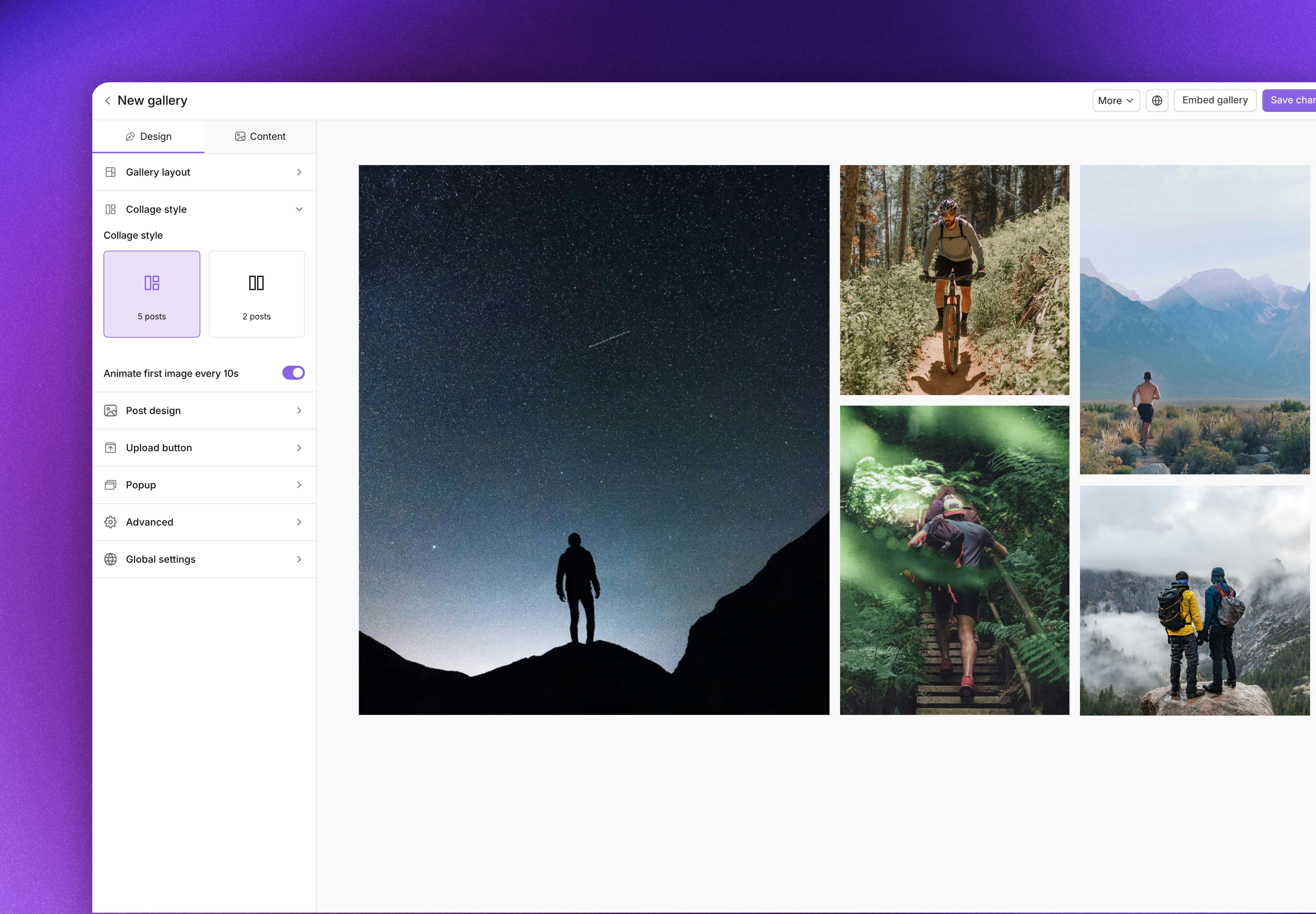Screen dimensions: 1316x914
Task: Click the Gallery layout grid icon
Action: 111,172
